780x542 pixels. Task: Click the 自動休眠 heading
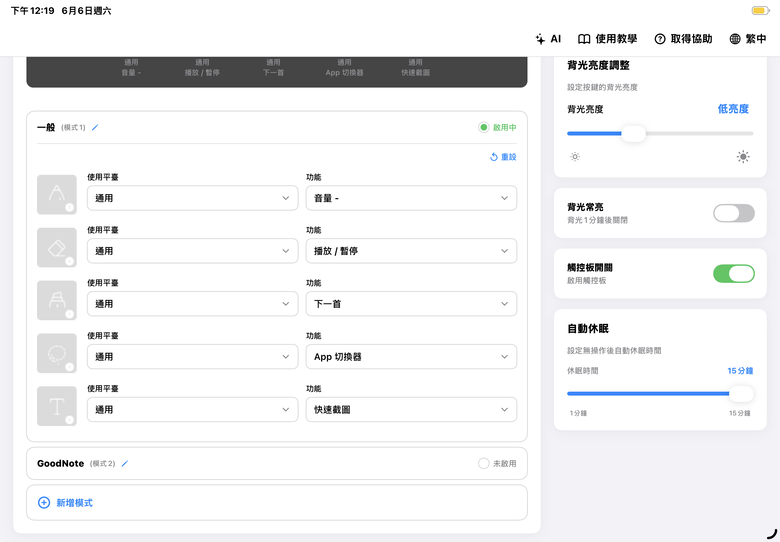tap(588, 329)
